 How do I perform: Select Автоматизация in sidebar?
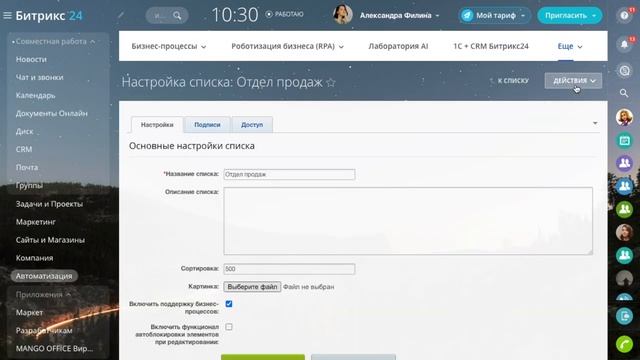pos(44,276)
